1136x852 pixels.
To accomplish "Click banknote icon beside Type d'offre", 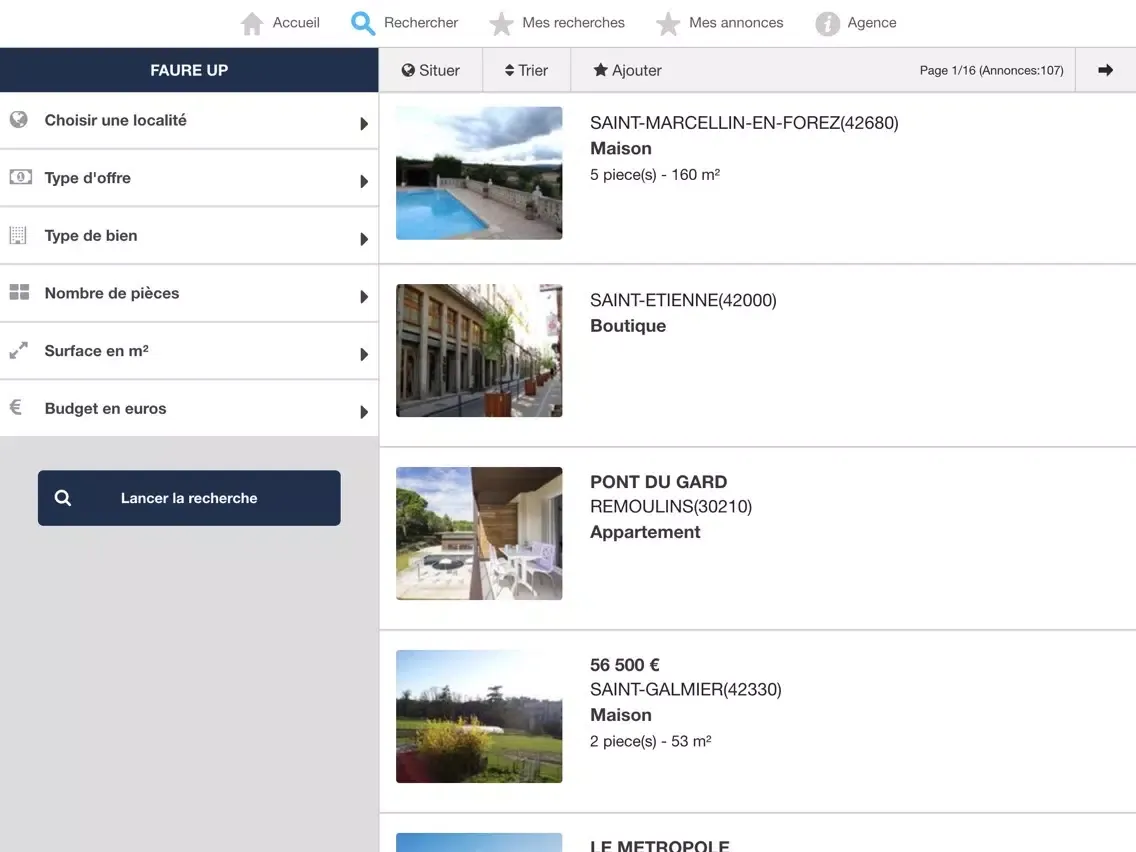I will (x=20, y=177).
